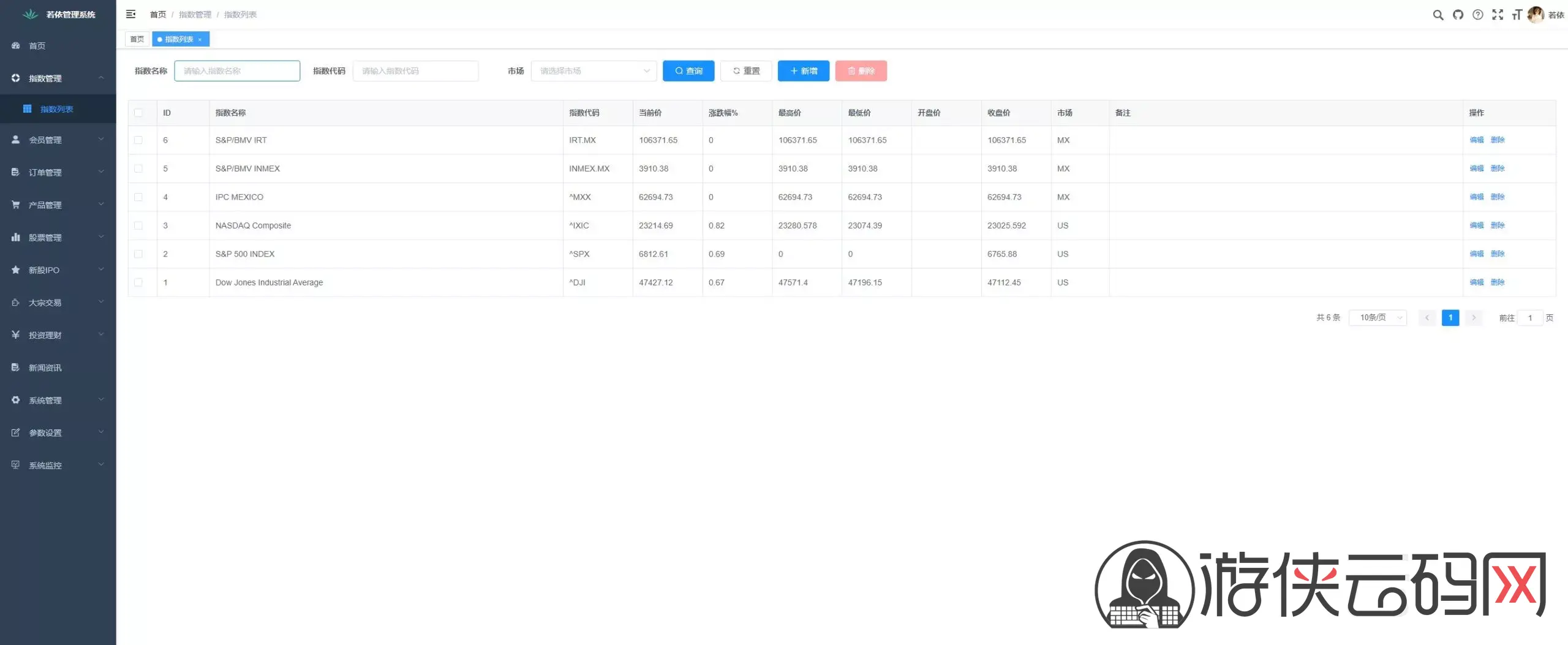Open the font size setting icon
The height and width of the screenshot is (645, 1568).
pyautogui.click(x=1517, y=15)
